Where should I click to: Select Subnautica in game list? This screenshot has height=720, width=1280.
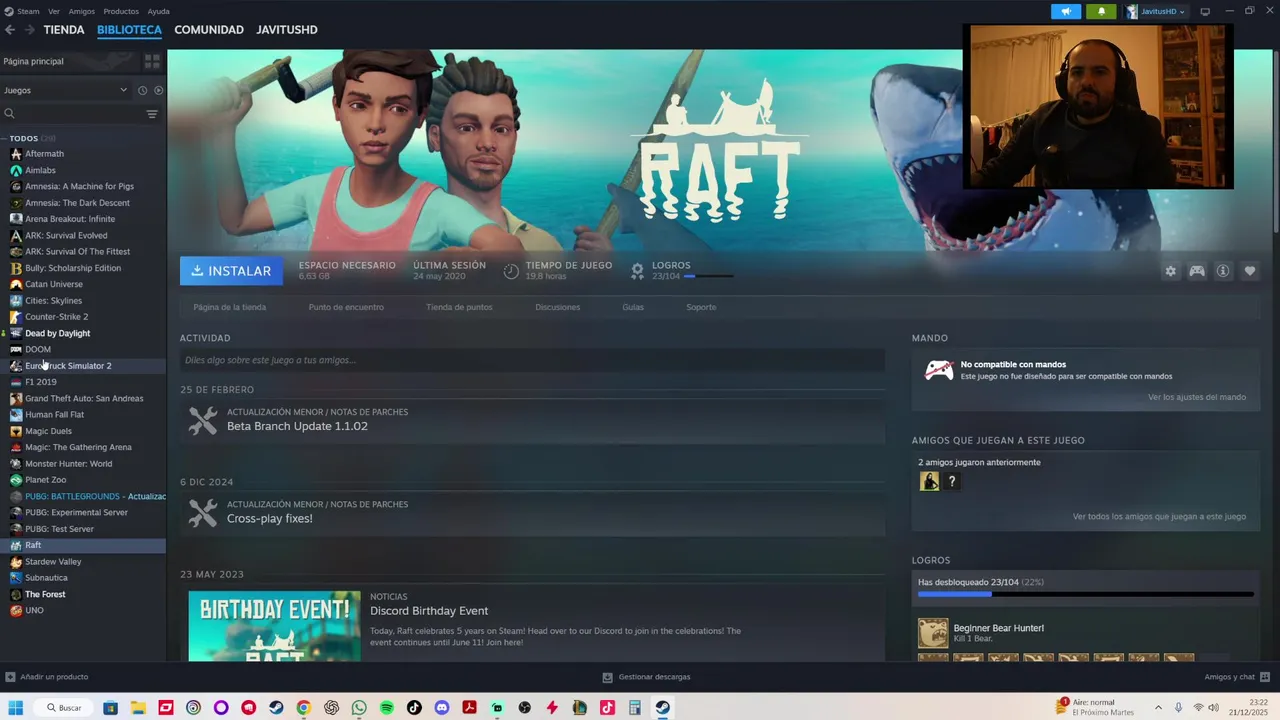[x=46, y=578]
